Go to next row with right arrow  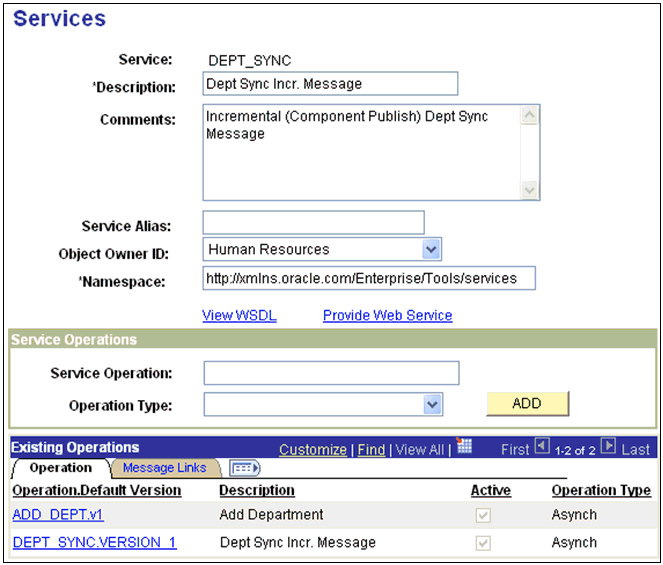coord(608,447)
